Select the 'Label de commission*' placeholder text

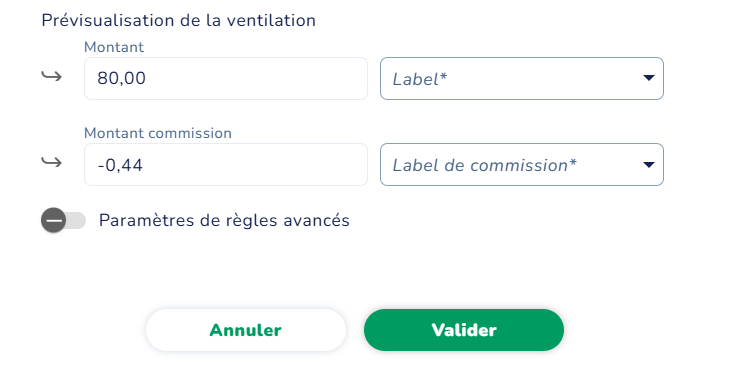[x=484, y=165]
